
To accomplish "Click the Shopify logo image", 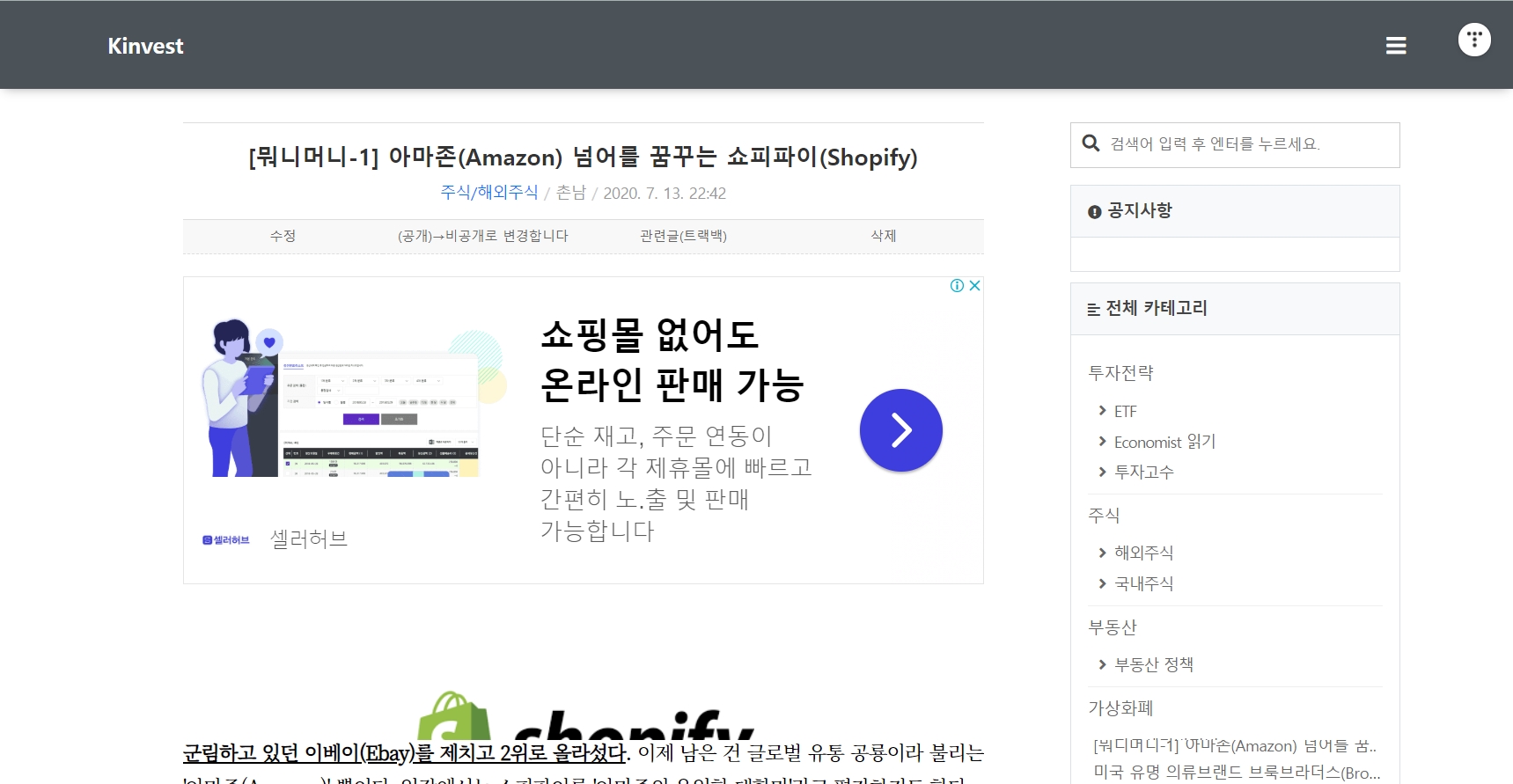I will click(x=586, y=714).
